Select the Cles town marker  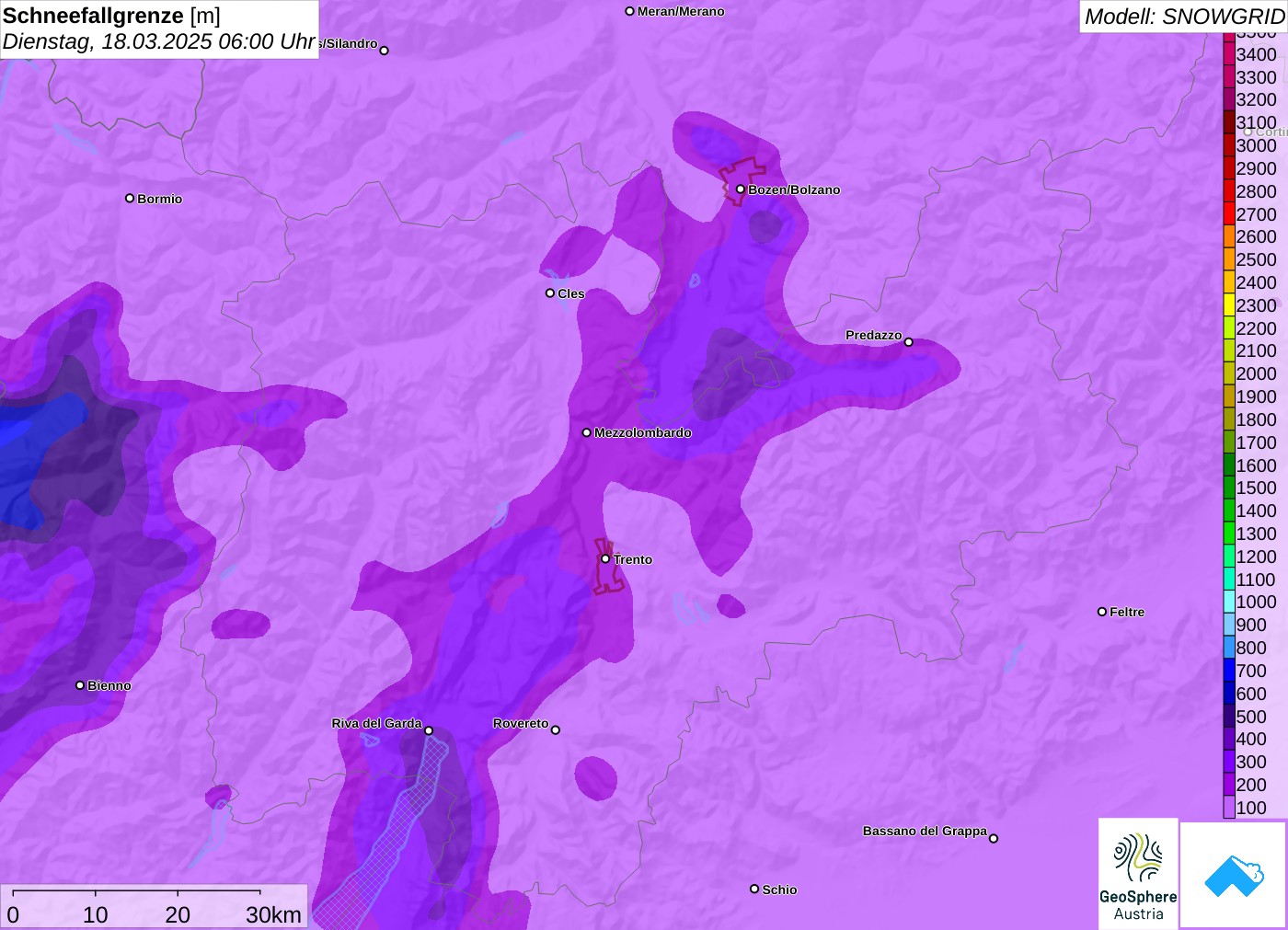tap(550, 293)
